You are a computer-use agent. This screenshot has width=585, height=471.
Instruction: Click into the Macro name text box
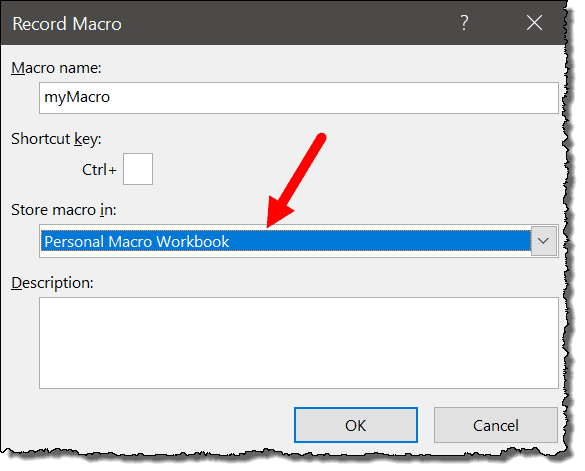click(x=298, y=98)
